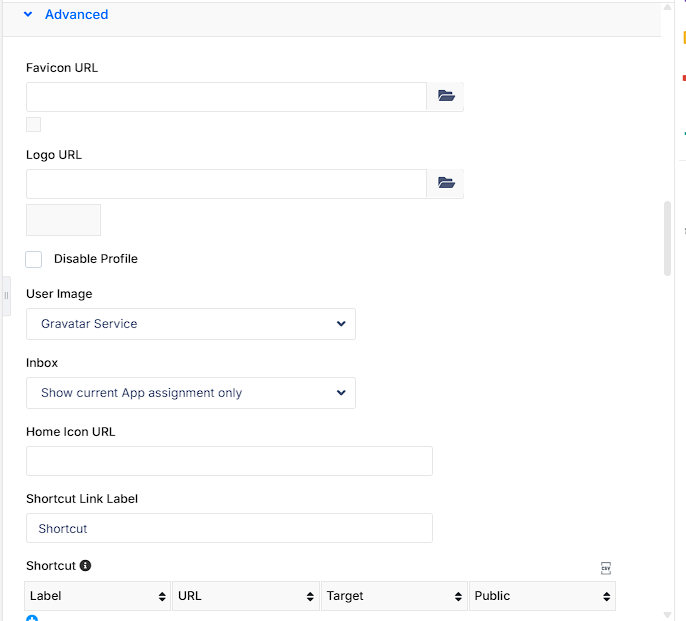Enable the Disable Profile checkbox

pos(34,259)
